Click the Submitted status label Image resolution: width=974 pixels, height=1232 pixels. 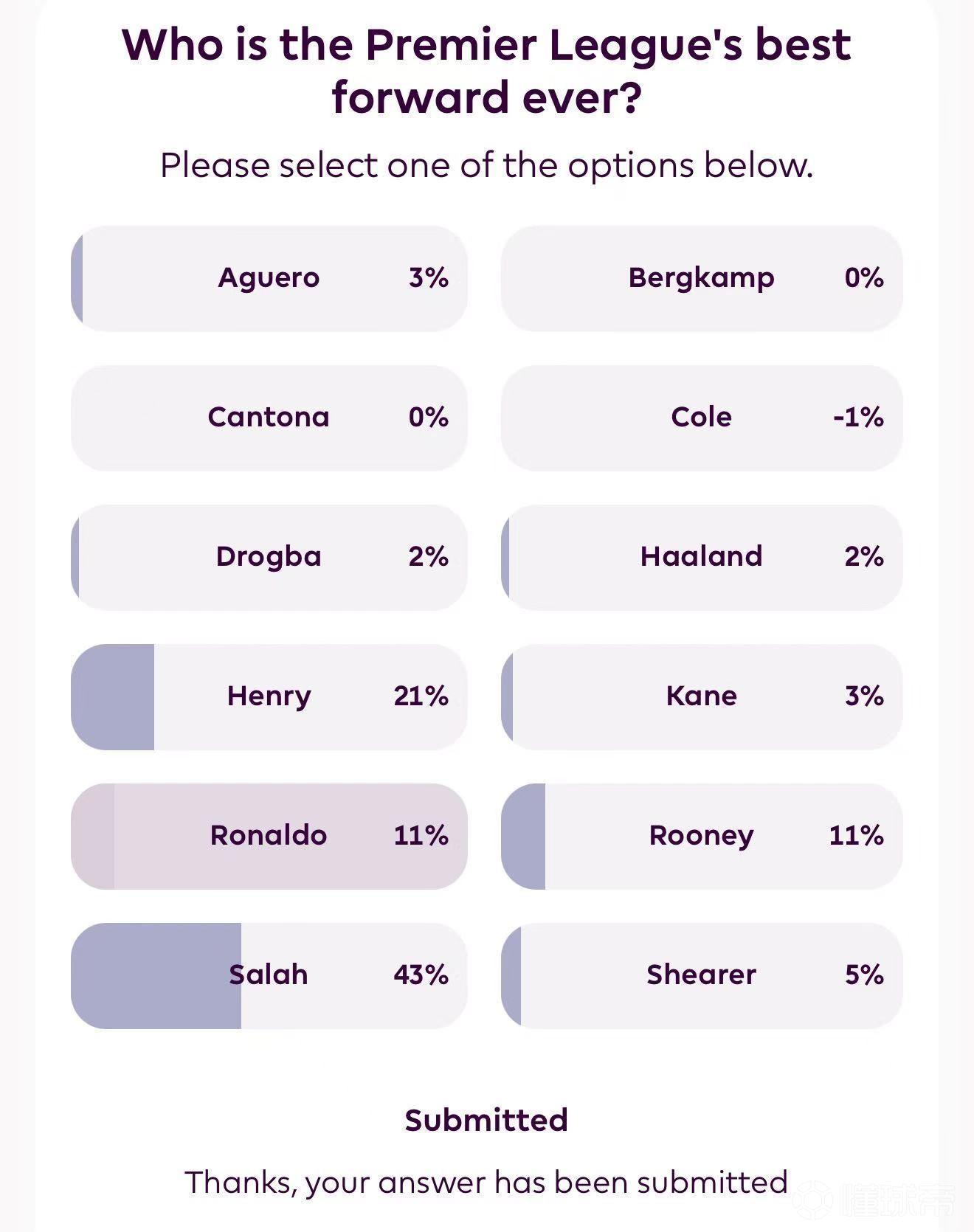pyautogui.click(x=486, y=1120)
